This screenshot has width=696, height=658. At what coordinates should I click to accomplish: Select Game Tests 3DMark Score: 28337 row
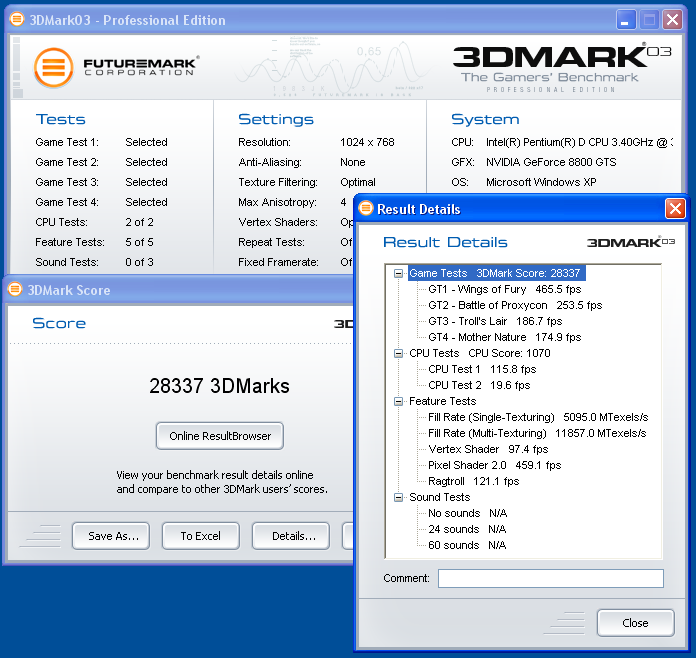click(496, 273)
